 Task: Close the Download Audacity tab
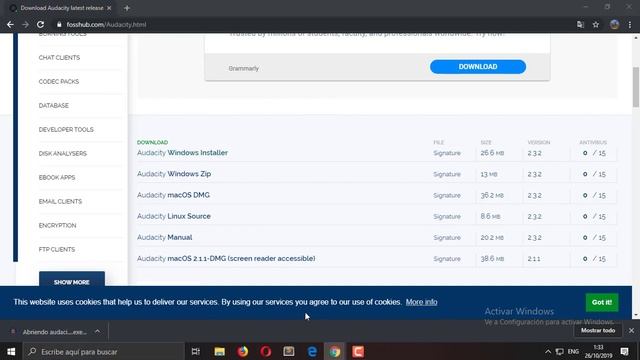click(109, 8)
